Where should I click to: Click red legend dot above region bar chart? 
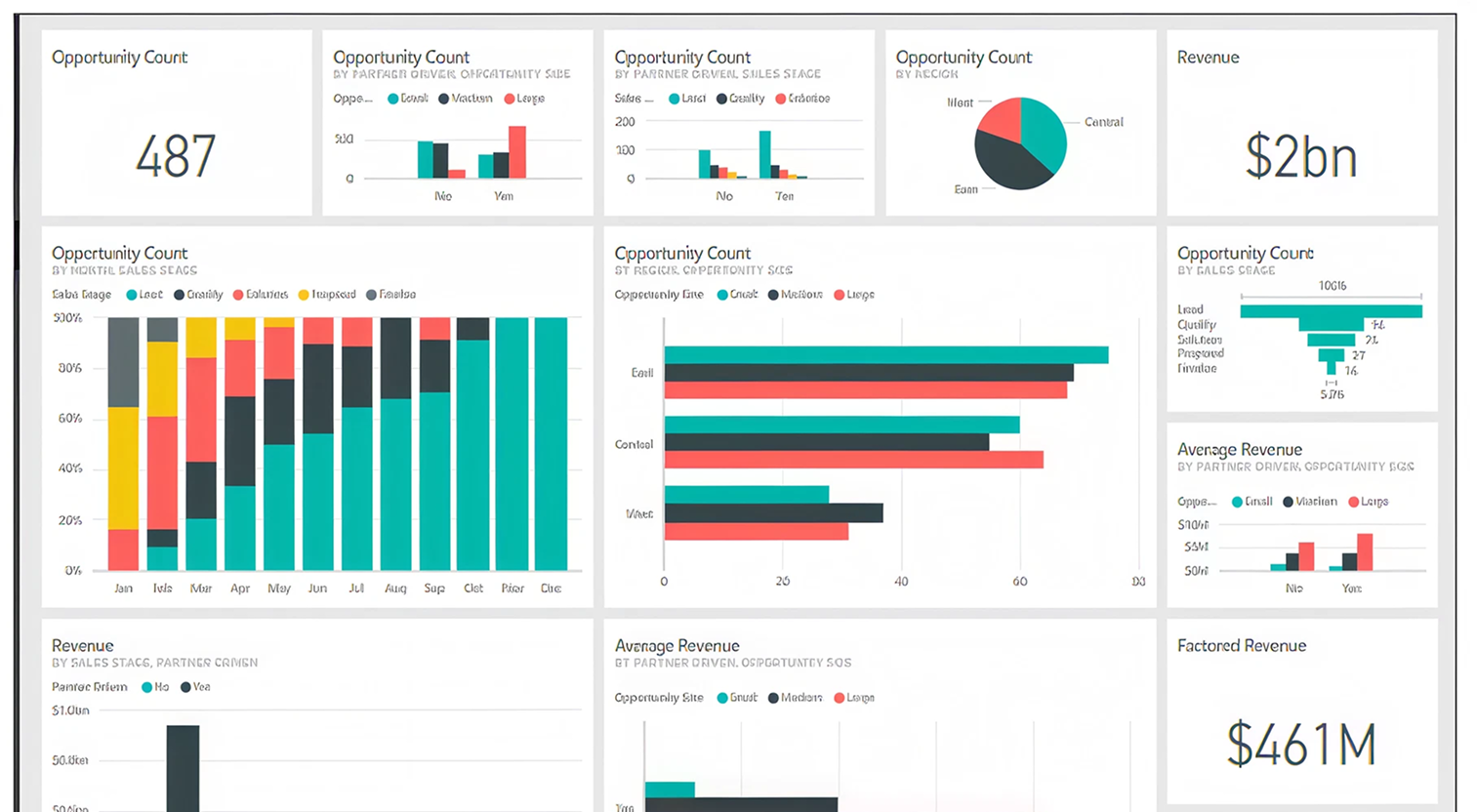pos(840,295)
